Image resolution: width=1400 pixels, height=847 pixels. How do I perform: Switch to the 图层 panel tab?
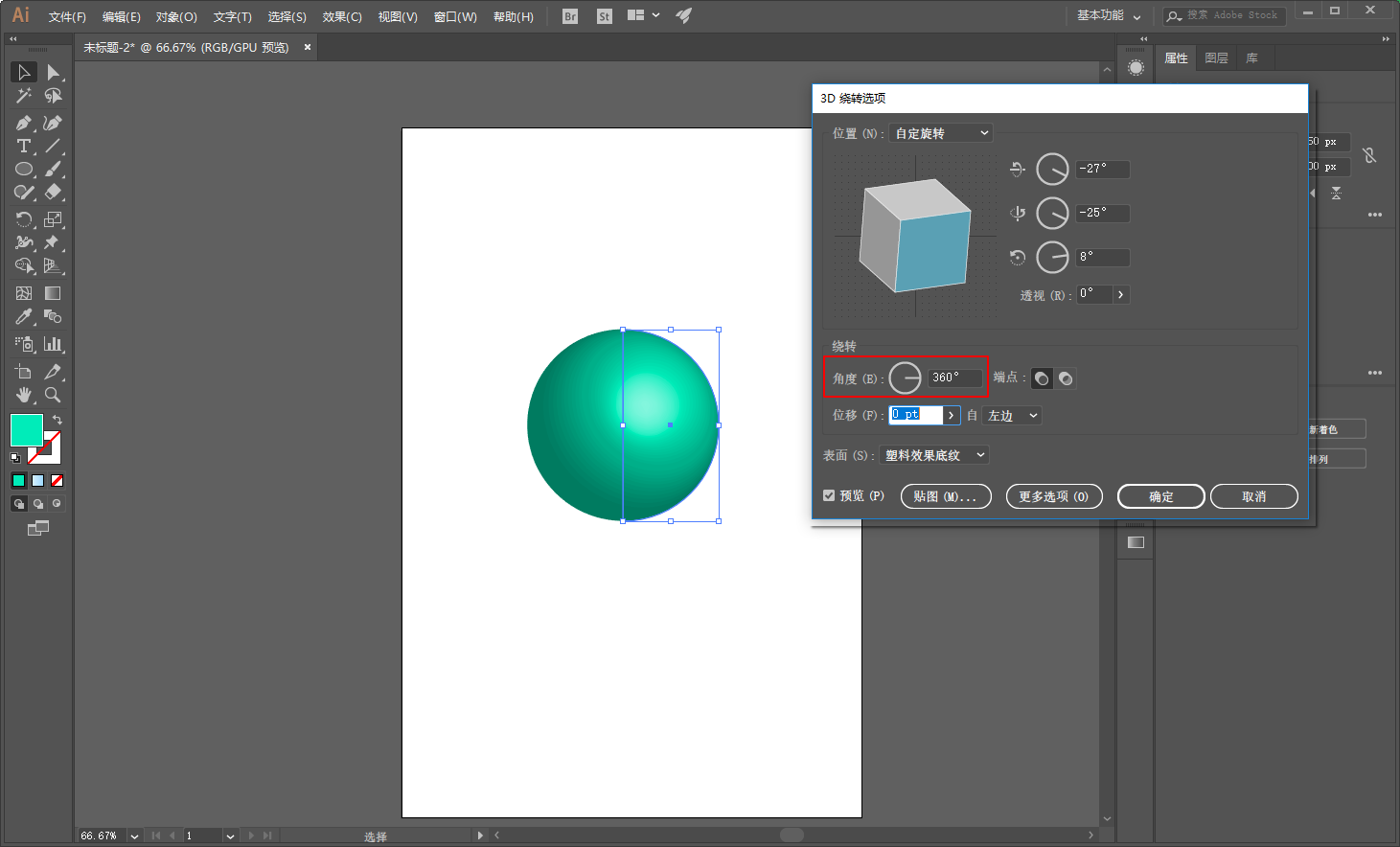pyautogui.click(x=1216, y=57)
